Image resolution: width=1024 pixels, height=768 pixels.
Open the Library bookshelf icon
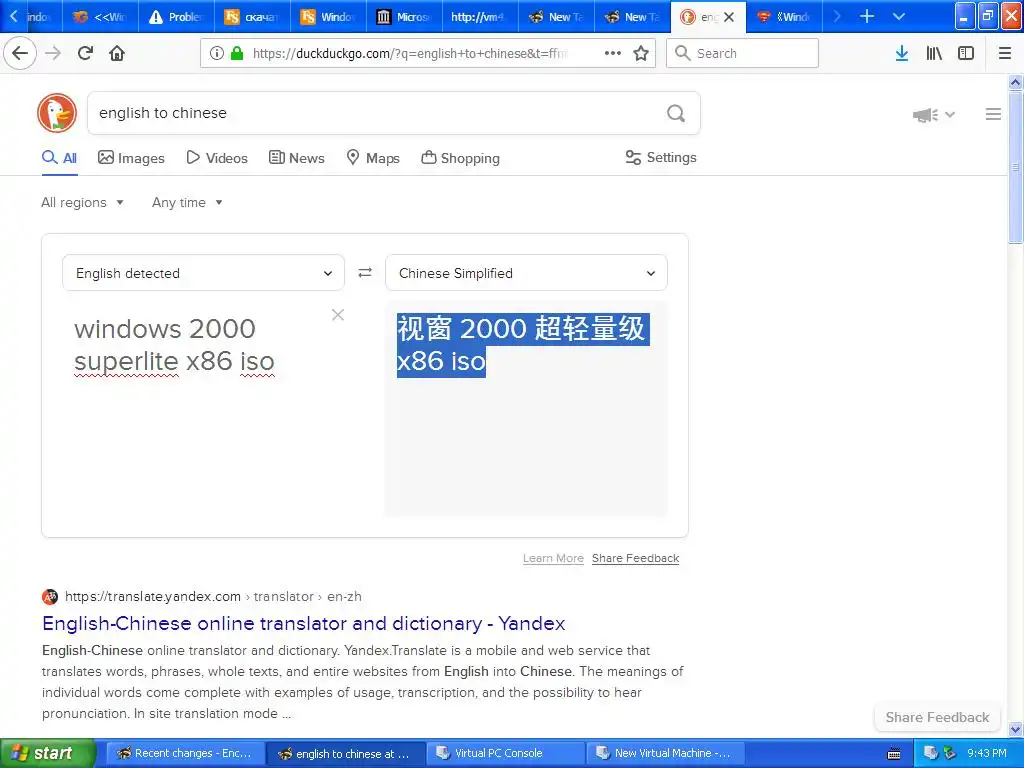(x=934, y=53)
